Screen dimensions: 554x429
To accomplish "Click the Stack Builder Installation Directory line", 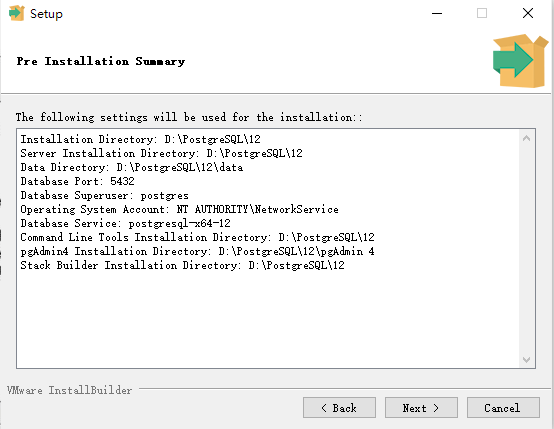I will coord(182,265).
